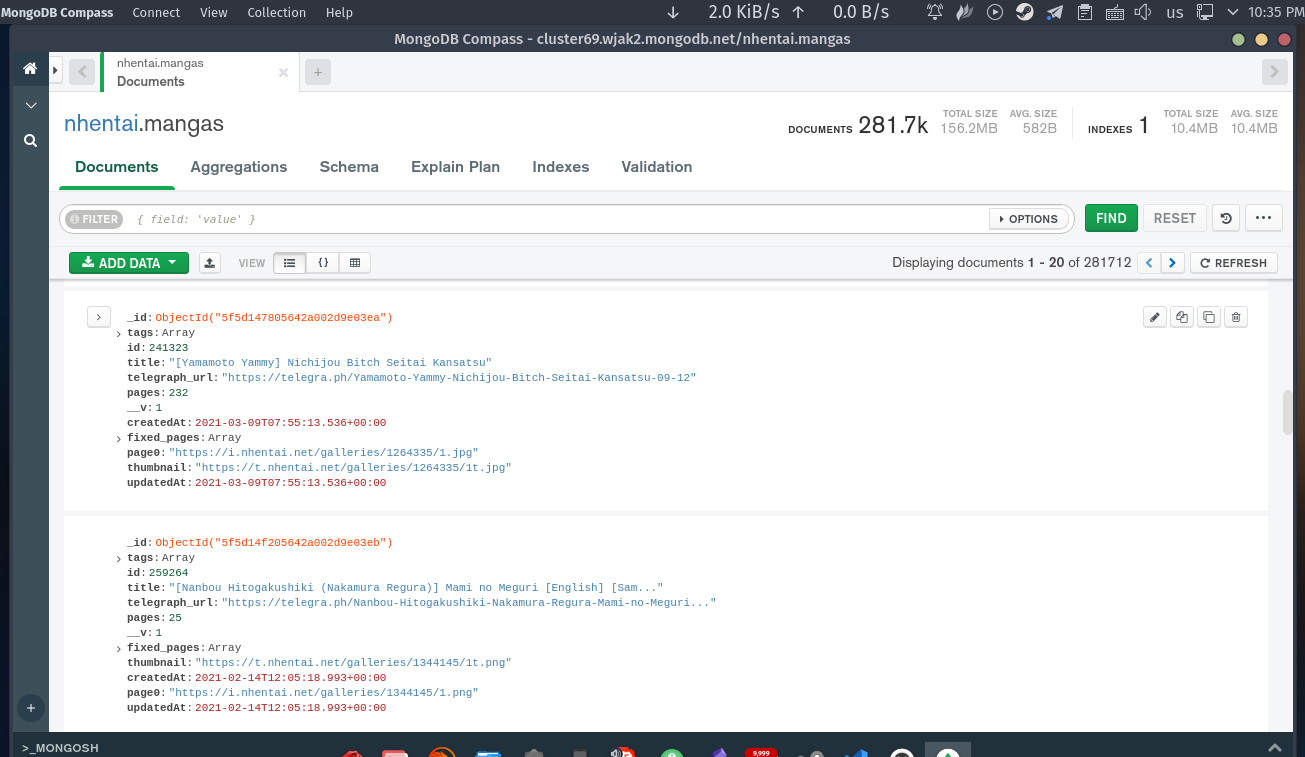Close the nhentai.mangas tab
1305x757 pixels.
(283, 72)
